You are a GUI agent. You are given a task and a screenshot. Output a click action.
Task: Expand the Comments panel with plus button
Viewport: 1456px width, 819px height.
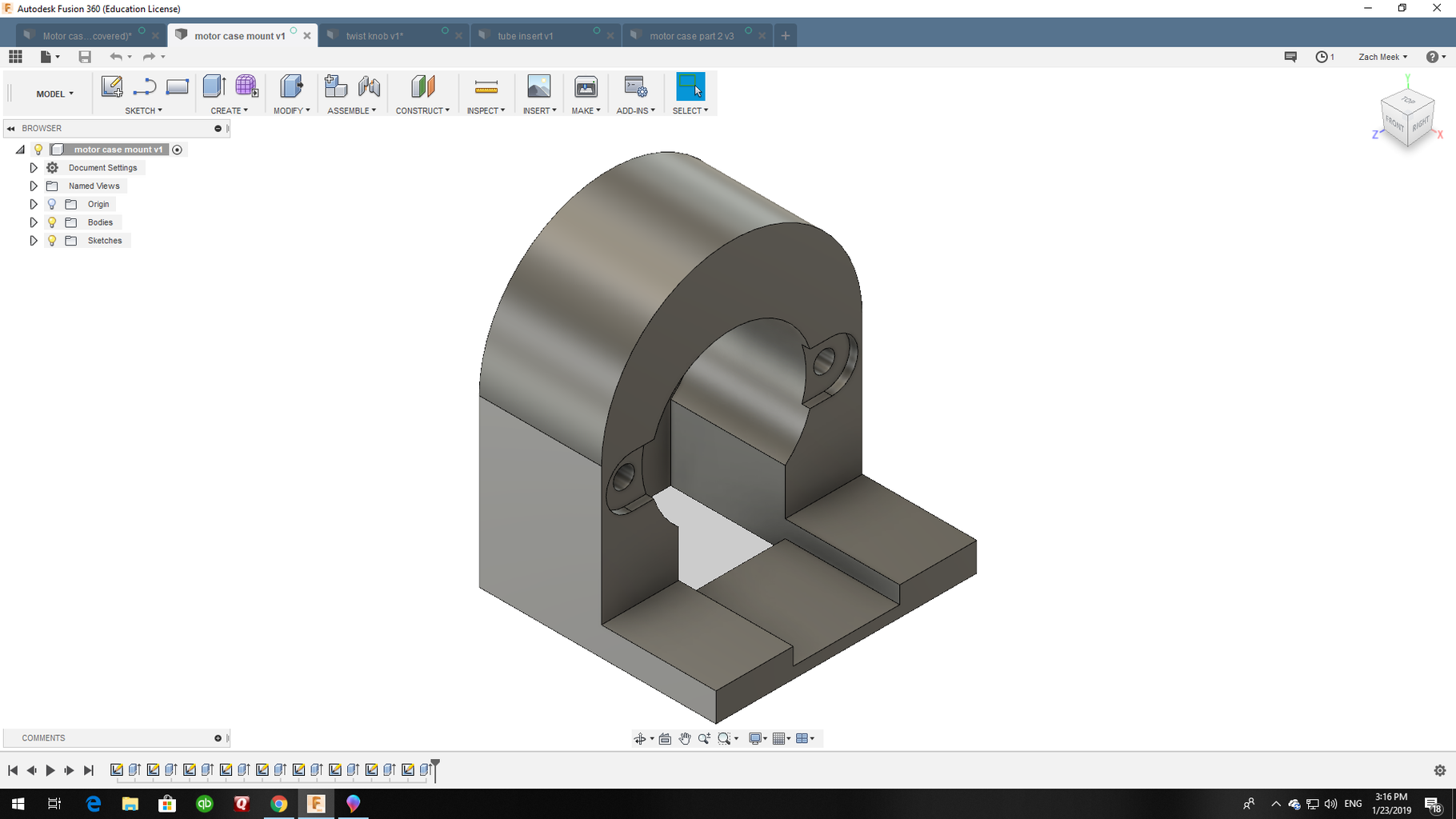click(x=218, y=738)
